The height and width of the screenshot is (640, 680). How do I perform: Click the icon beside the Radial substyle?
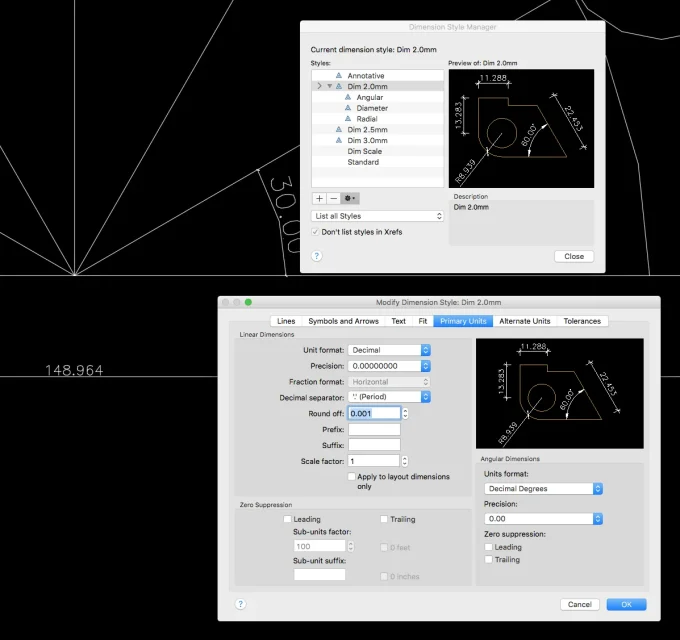pyautogui.click(x=348, y=118)
